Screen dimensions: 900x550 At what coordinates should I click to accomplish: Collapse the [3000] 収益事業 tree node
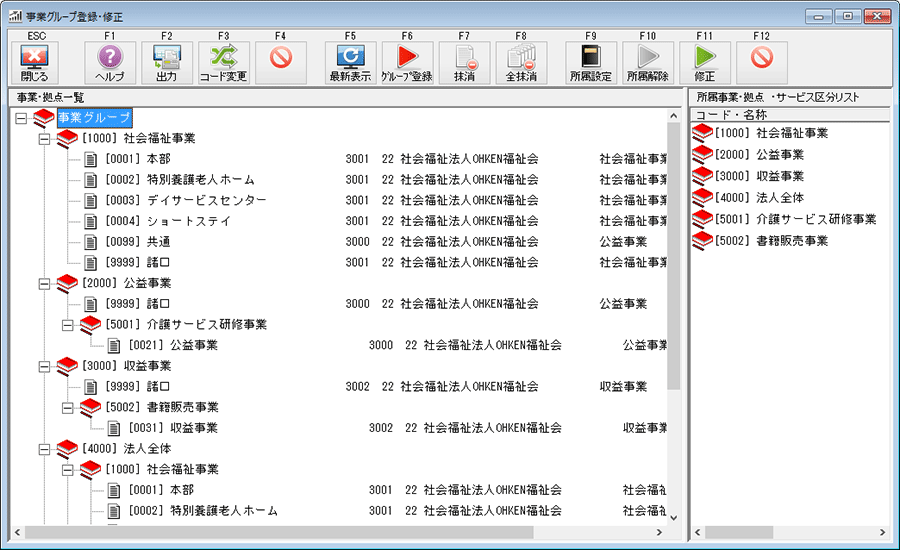[44, 366]
